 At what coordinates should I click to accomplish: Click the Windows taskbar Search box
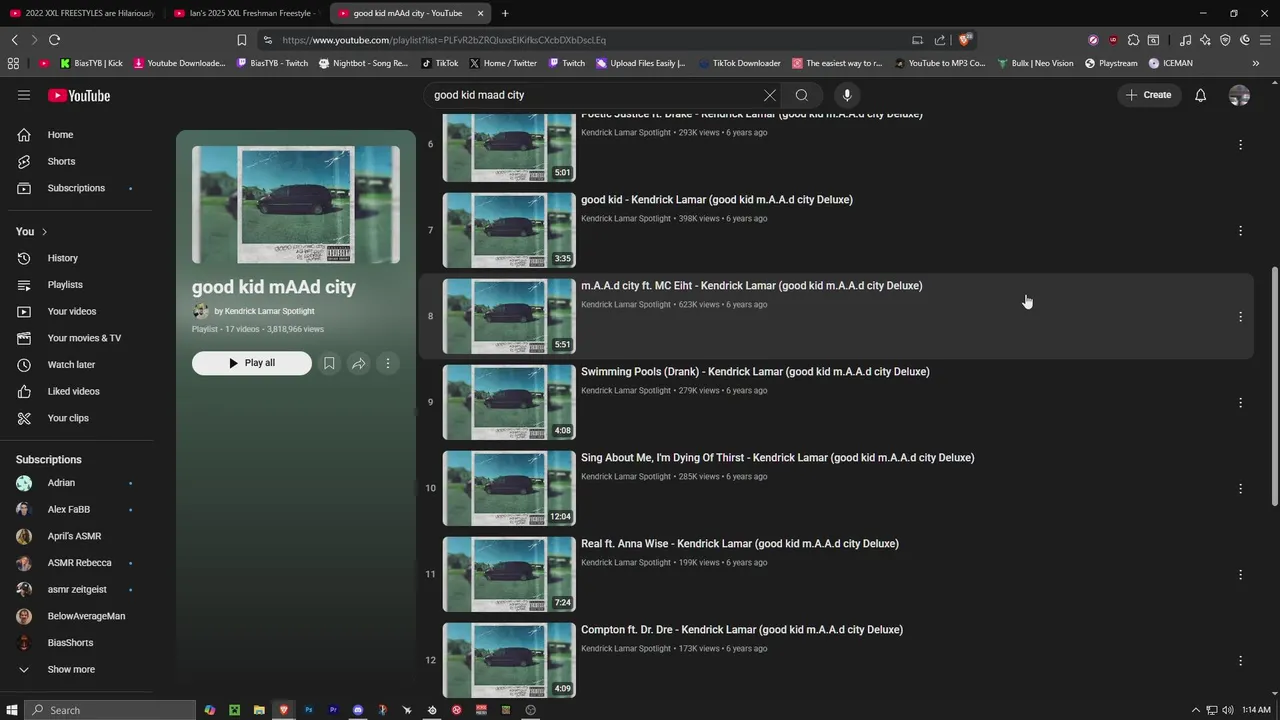[x=110, y=710]
